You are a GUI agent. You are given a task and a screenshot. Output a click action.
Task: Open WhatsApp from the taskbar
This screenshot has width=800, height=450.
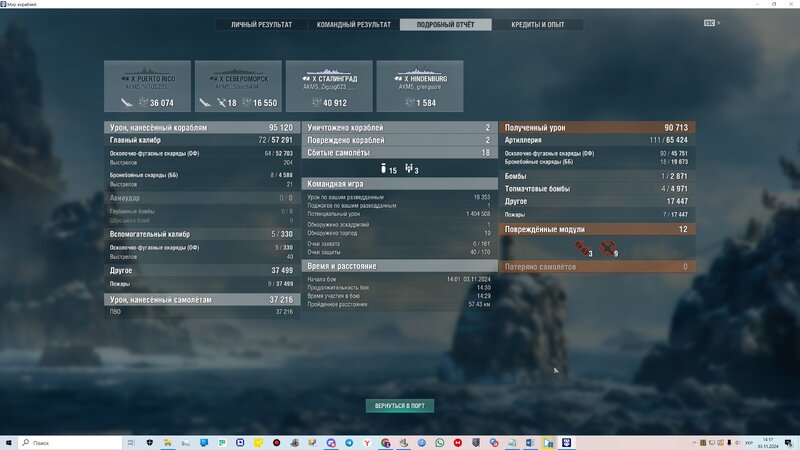click(439, 442)
